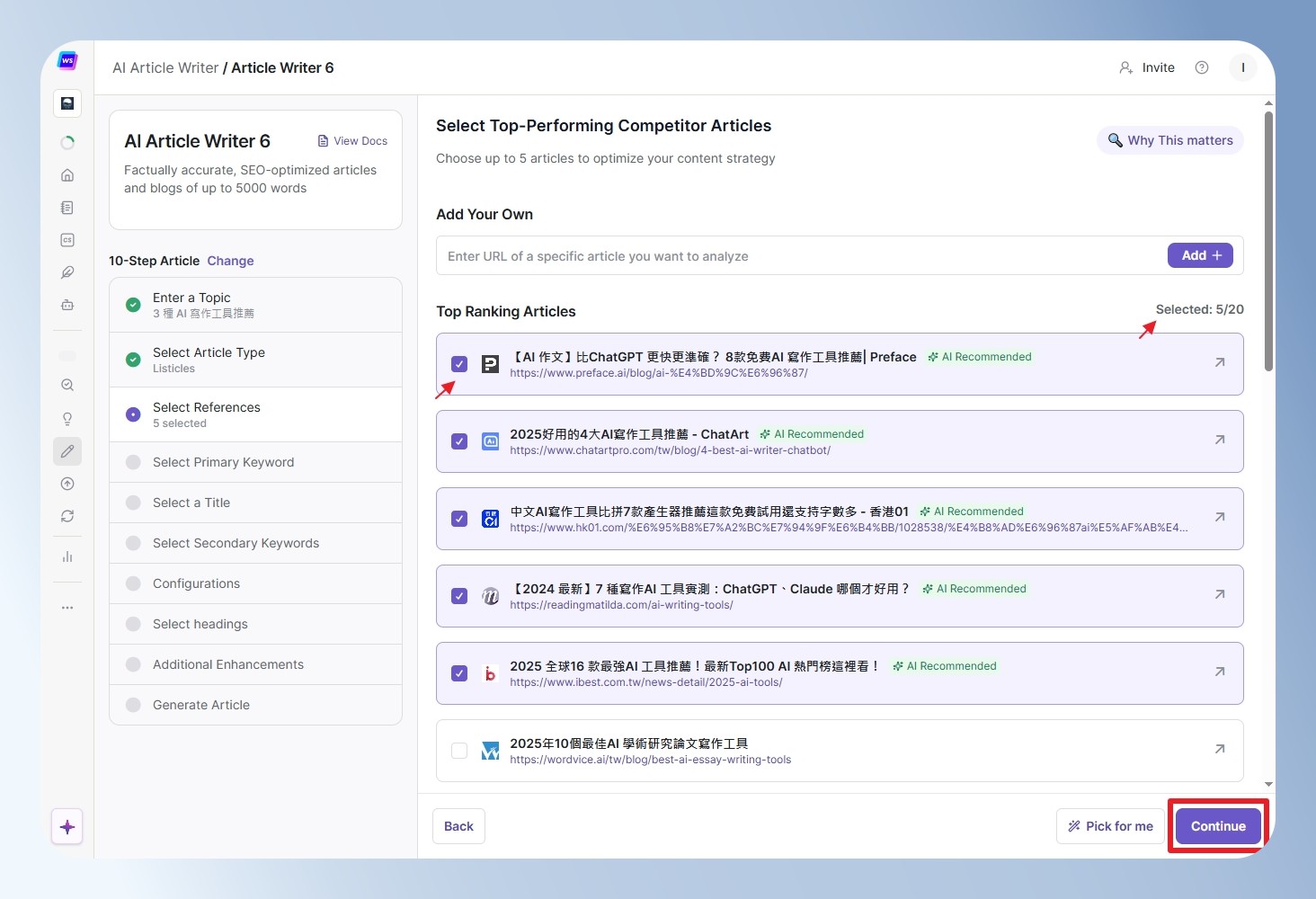The height and width of the screenshot is (899, 1316).
Task: Open the refresh arrows icon in sidebar
Action: (x=67, y=516)
